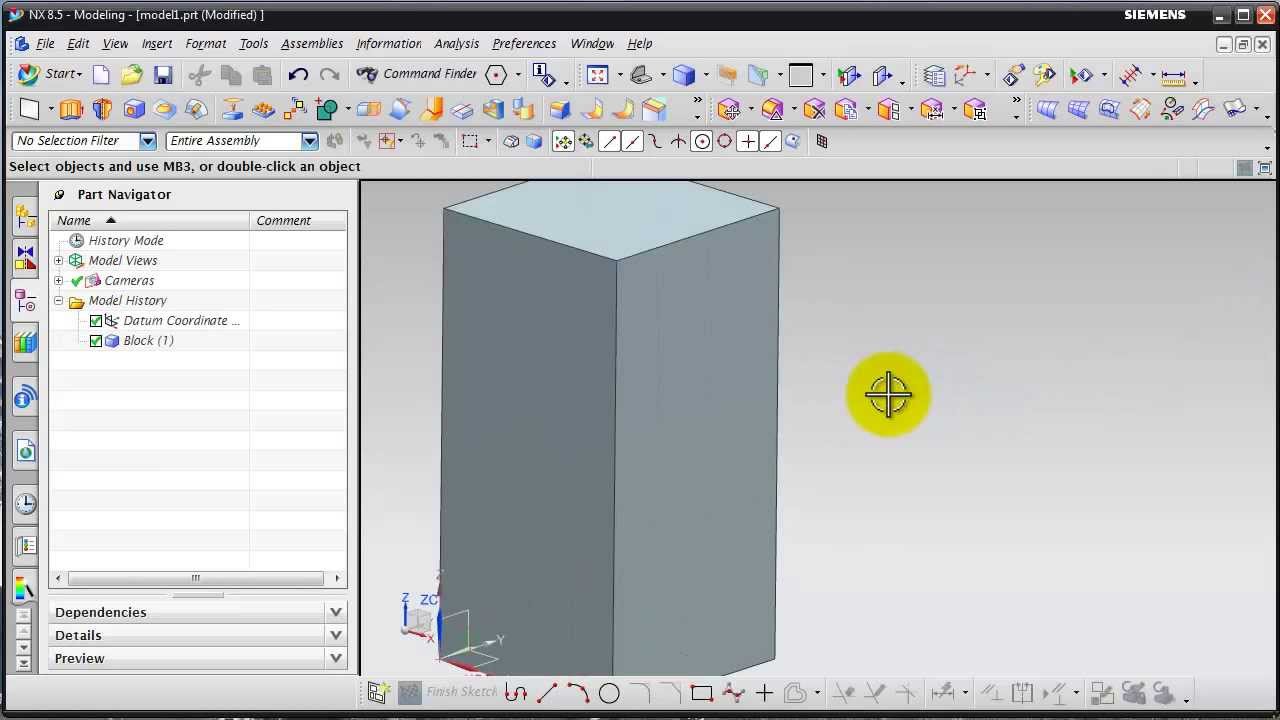Create a new file with the New icon
Image resolution: width=1280 pixels, height=720 pixels.
click(101, 74)
